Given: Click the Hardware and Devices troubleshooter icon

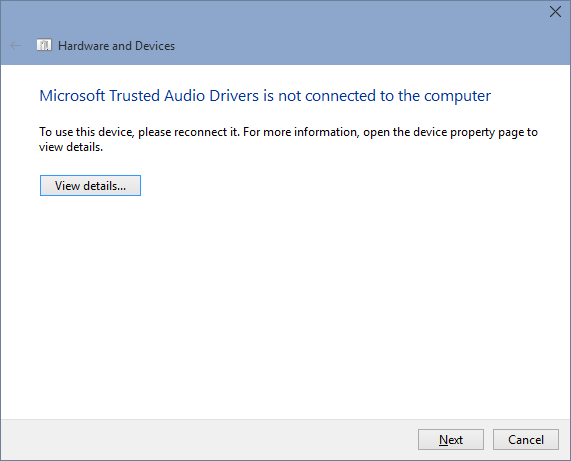Looking at the screenshot, I should (44, 45).
